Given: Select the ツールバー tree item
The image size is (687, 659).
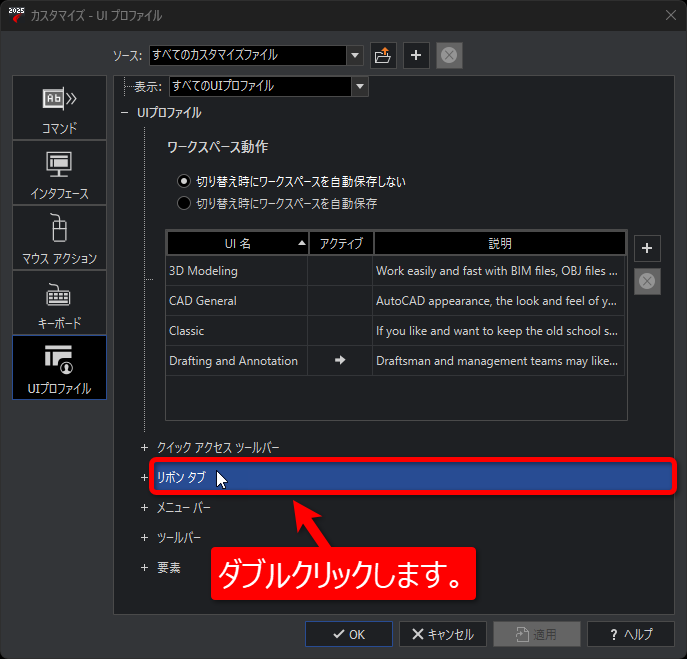Looking at the screenshot, I should (x=179, y=537).
